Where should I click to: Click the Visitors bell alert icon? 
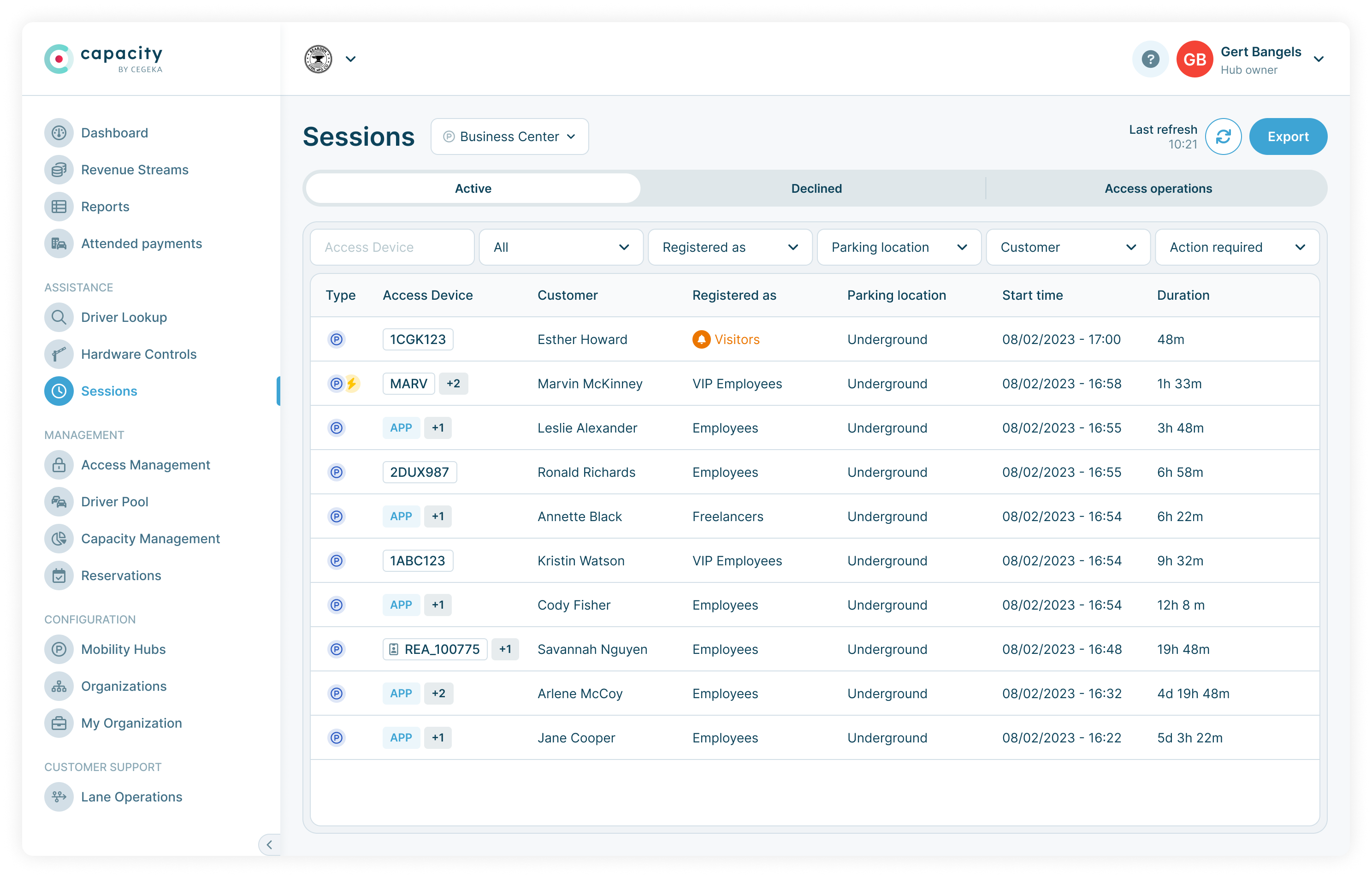(701, 340)
